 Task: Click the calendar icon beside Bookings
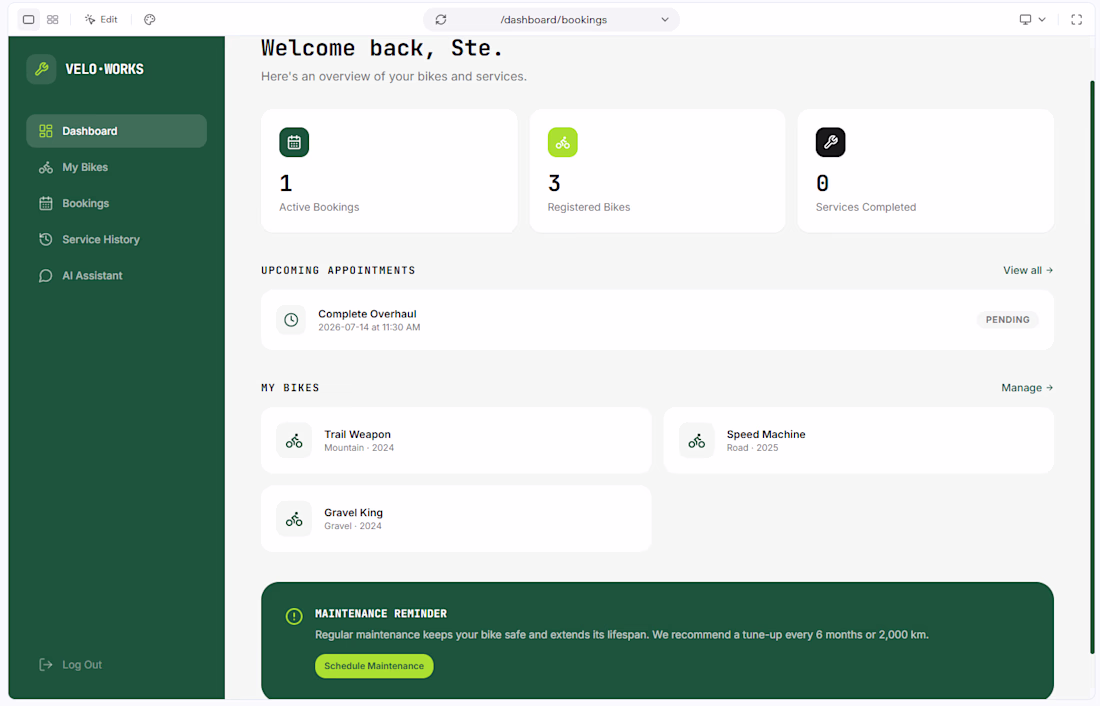46,204
